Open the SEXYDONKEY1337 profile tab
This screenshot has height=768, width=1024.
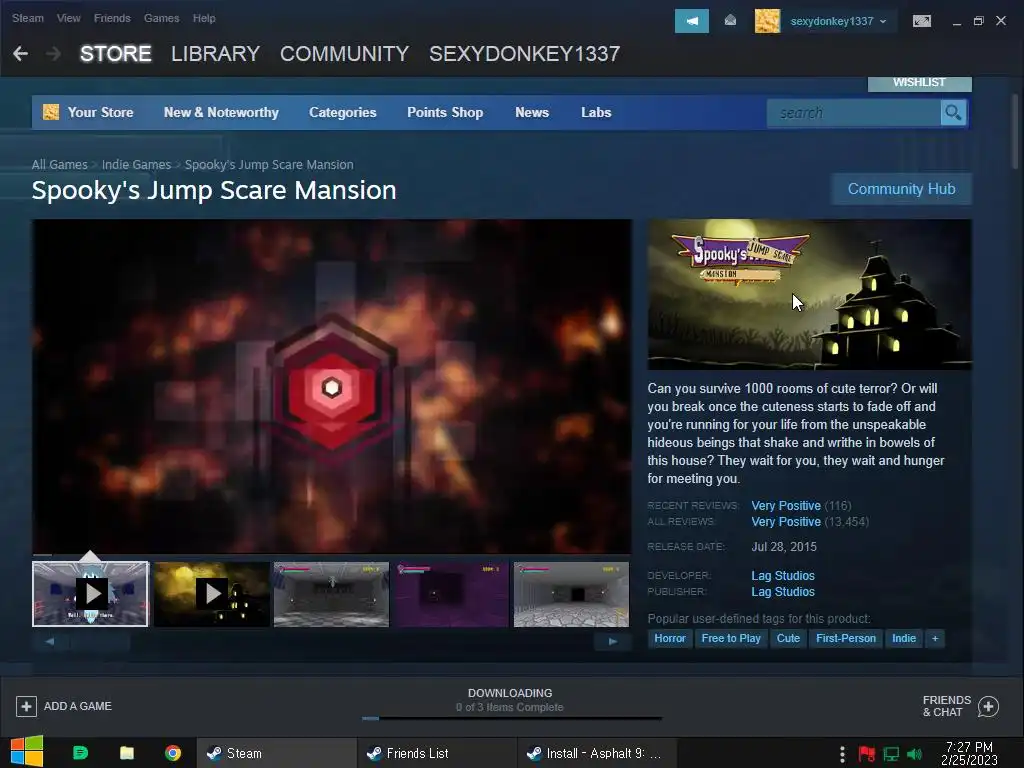pos(524,54)
